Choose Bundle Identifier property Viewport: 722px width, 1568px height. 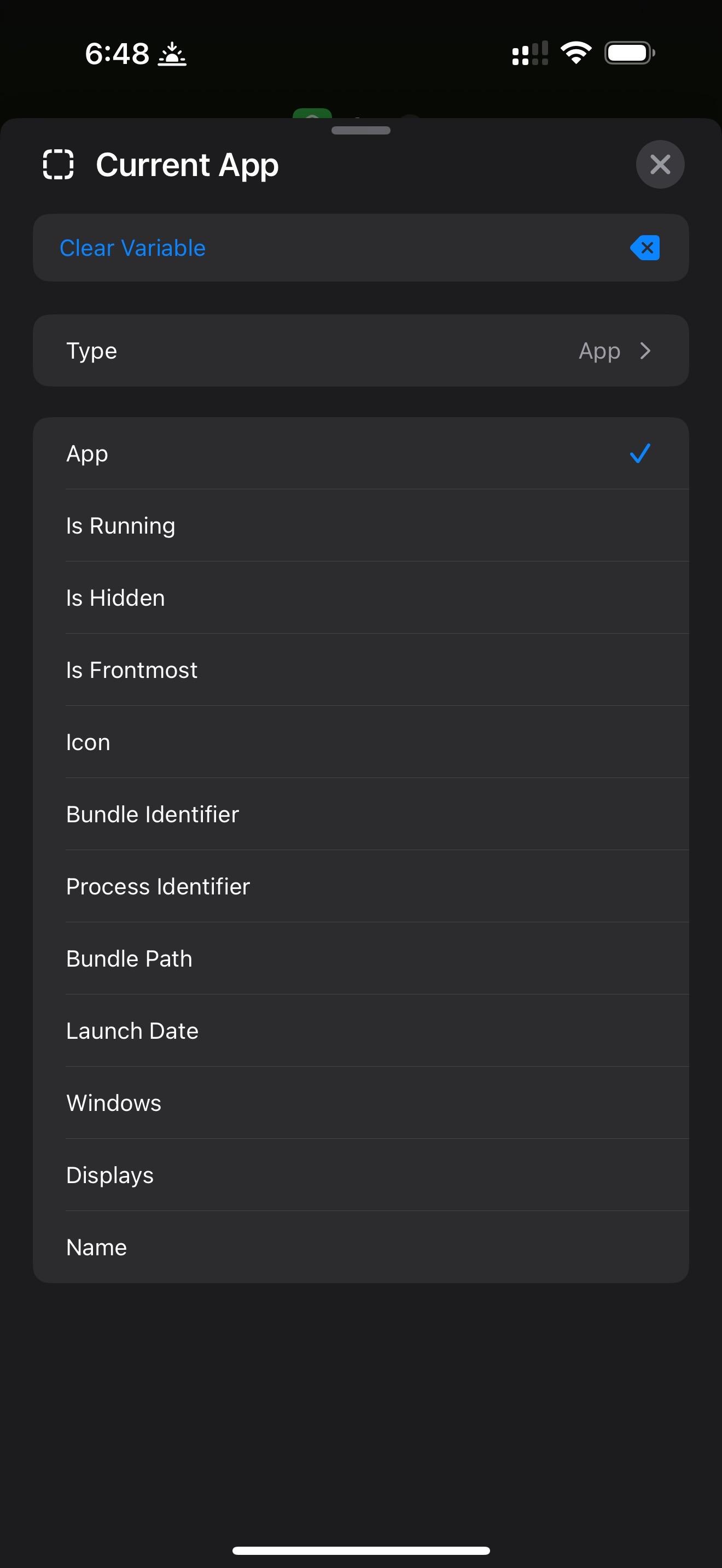point(152,815)
